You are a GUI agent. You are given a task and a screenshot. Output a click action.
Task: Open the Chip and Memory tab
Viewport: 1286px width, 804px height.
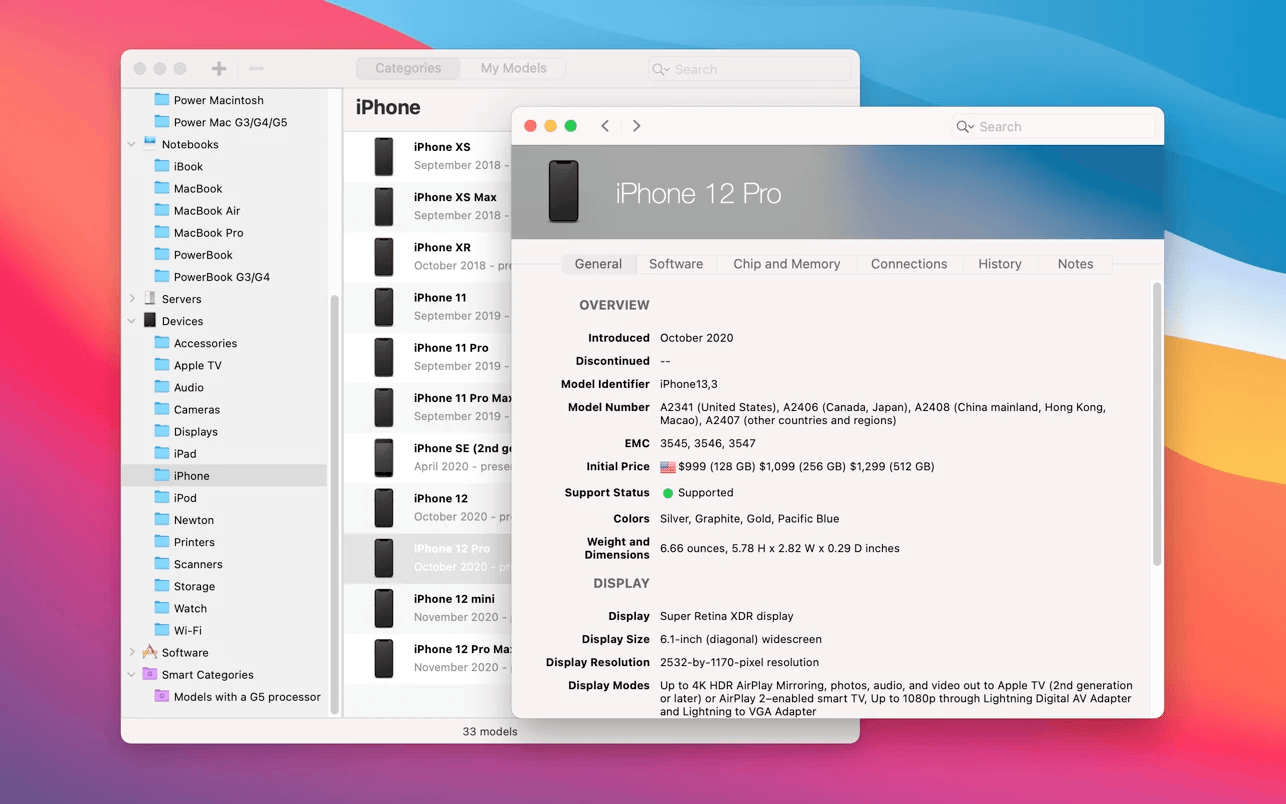pos(786,264)
